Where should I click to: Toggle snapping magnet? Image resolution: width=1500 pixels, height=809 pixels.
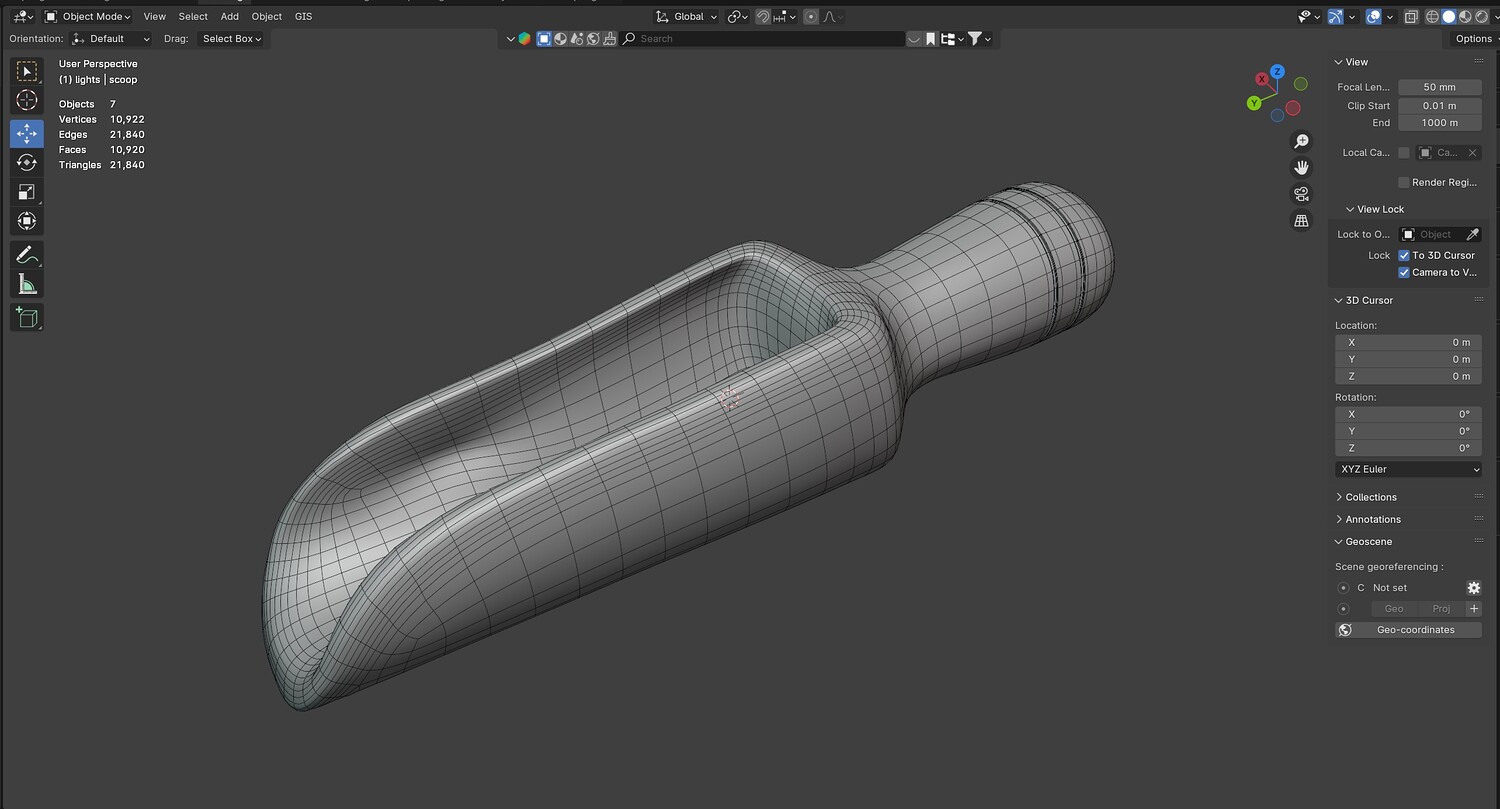point(763,16)
